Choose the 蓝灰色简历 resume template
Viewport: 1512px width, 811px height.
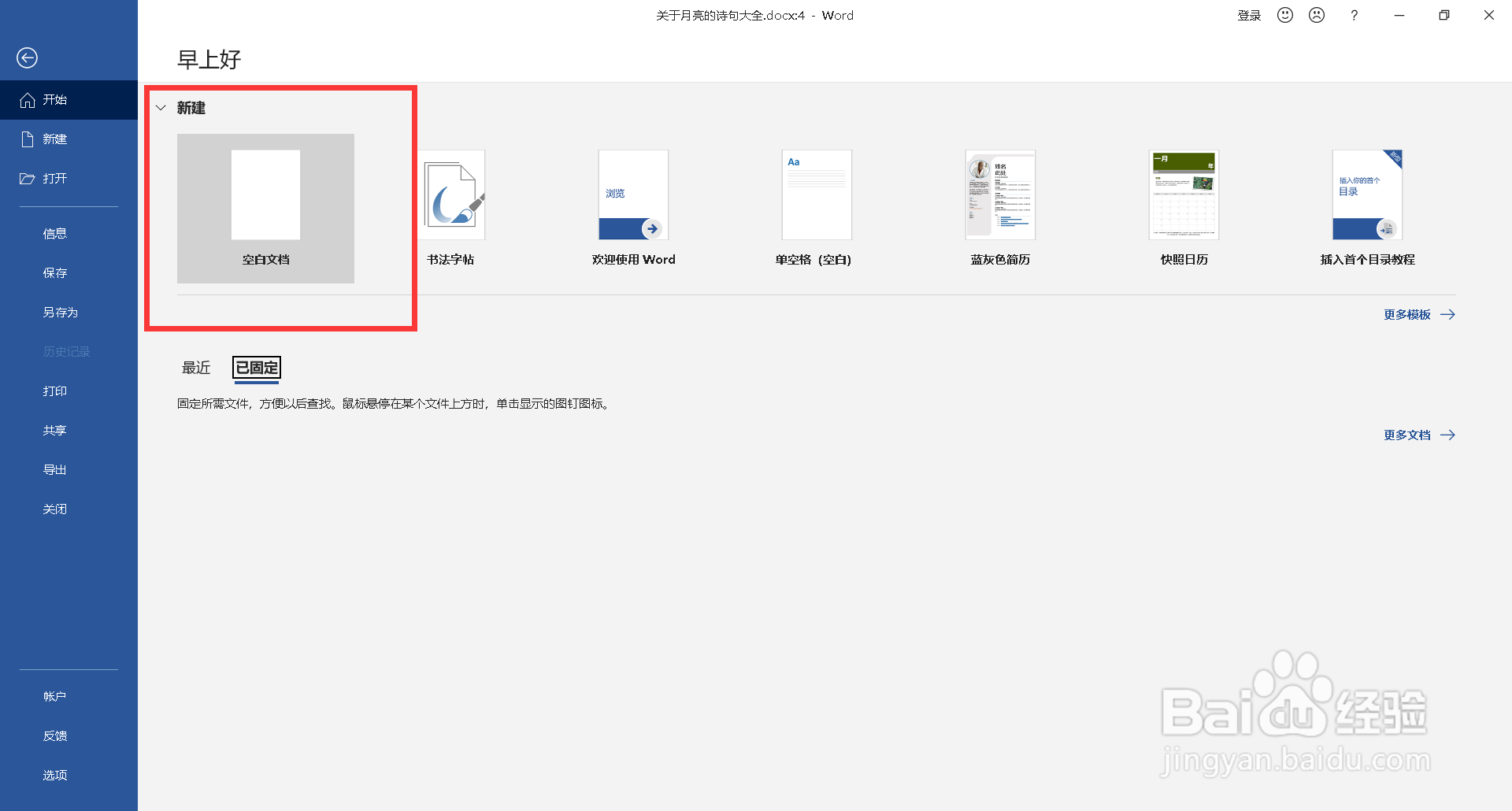pos(1000,209)
